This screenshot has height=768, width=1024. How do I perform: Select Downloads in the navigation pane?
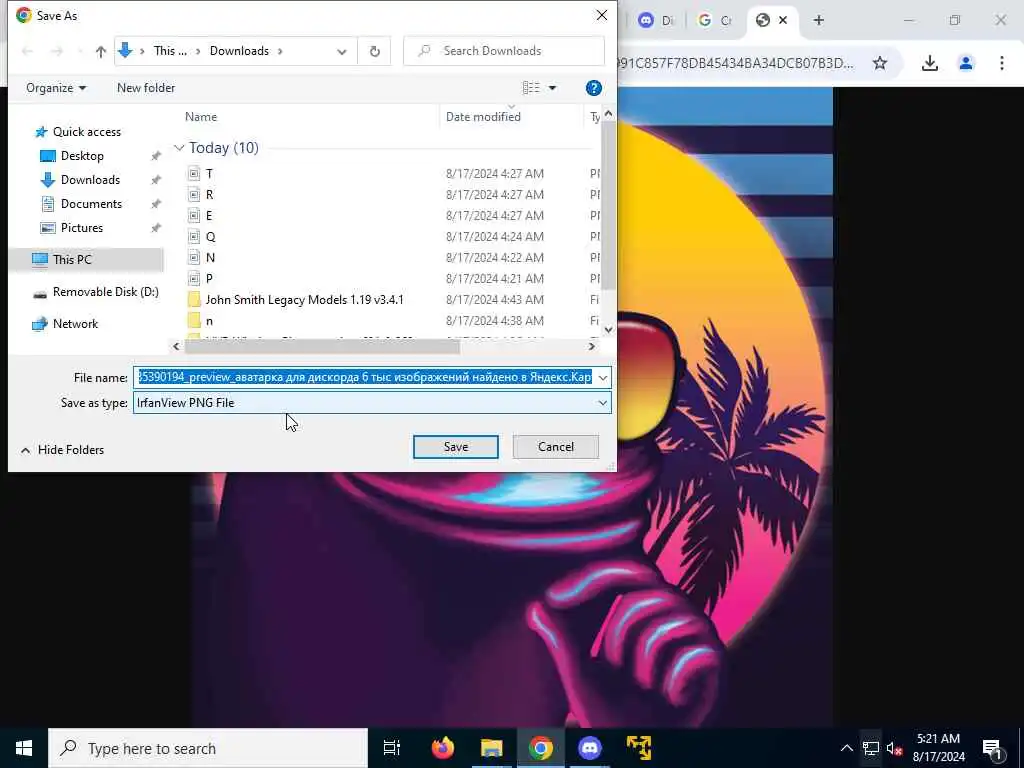pos(90,180)
